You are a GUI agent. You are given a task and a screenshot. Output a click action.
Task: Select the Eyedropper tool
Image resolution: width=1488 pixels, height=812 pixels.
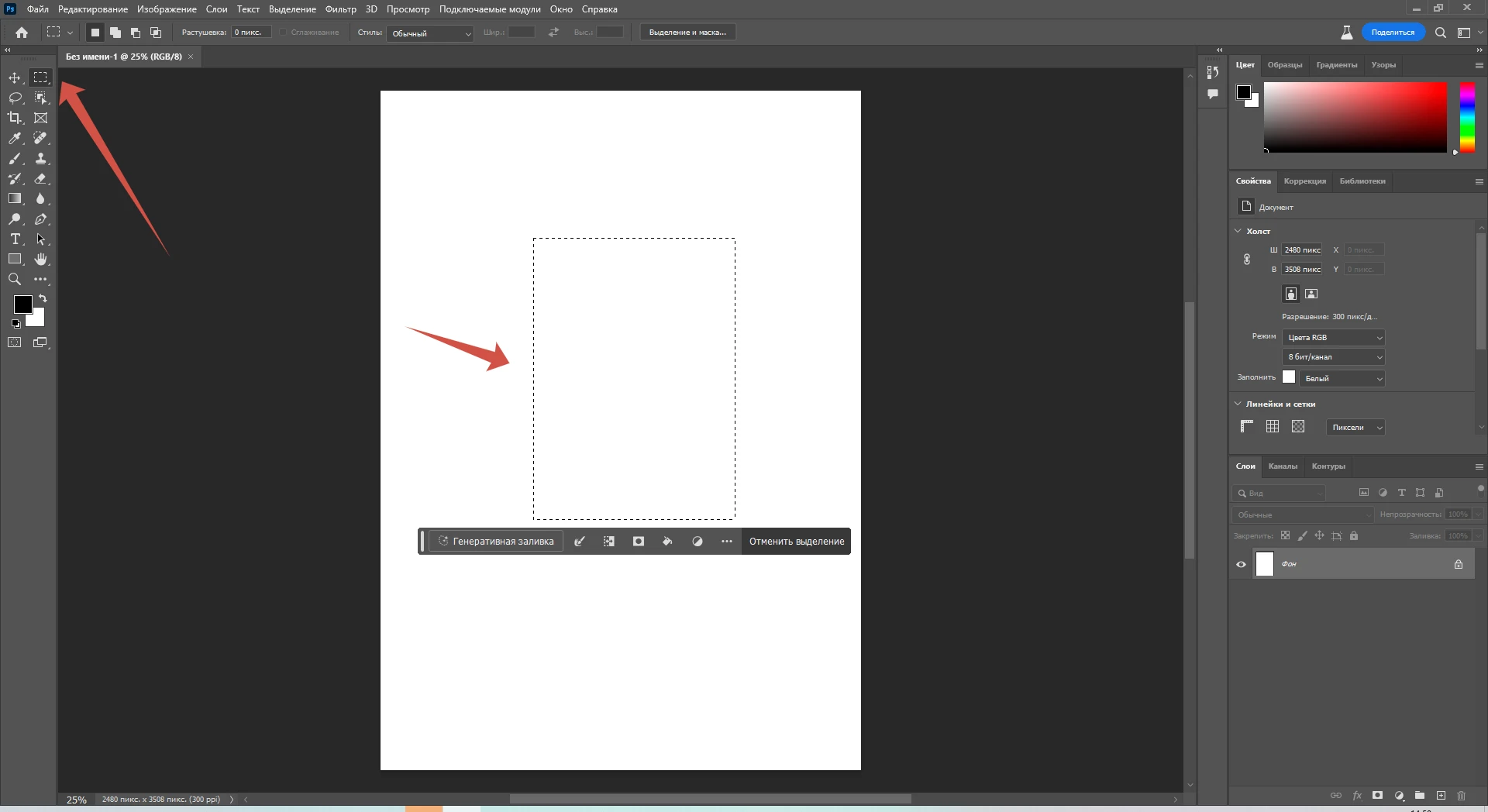coord(15,138)
